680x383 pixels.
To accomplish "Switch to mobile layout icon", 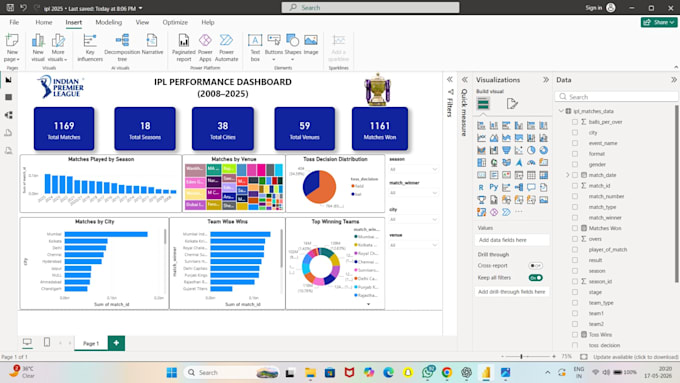I will coord(47,343).
